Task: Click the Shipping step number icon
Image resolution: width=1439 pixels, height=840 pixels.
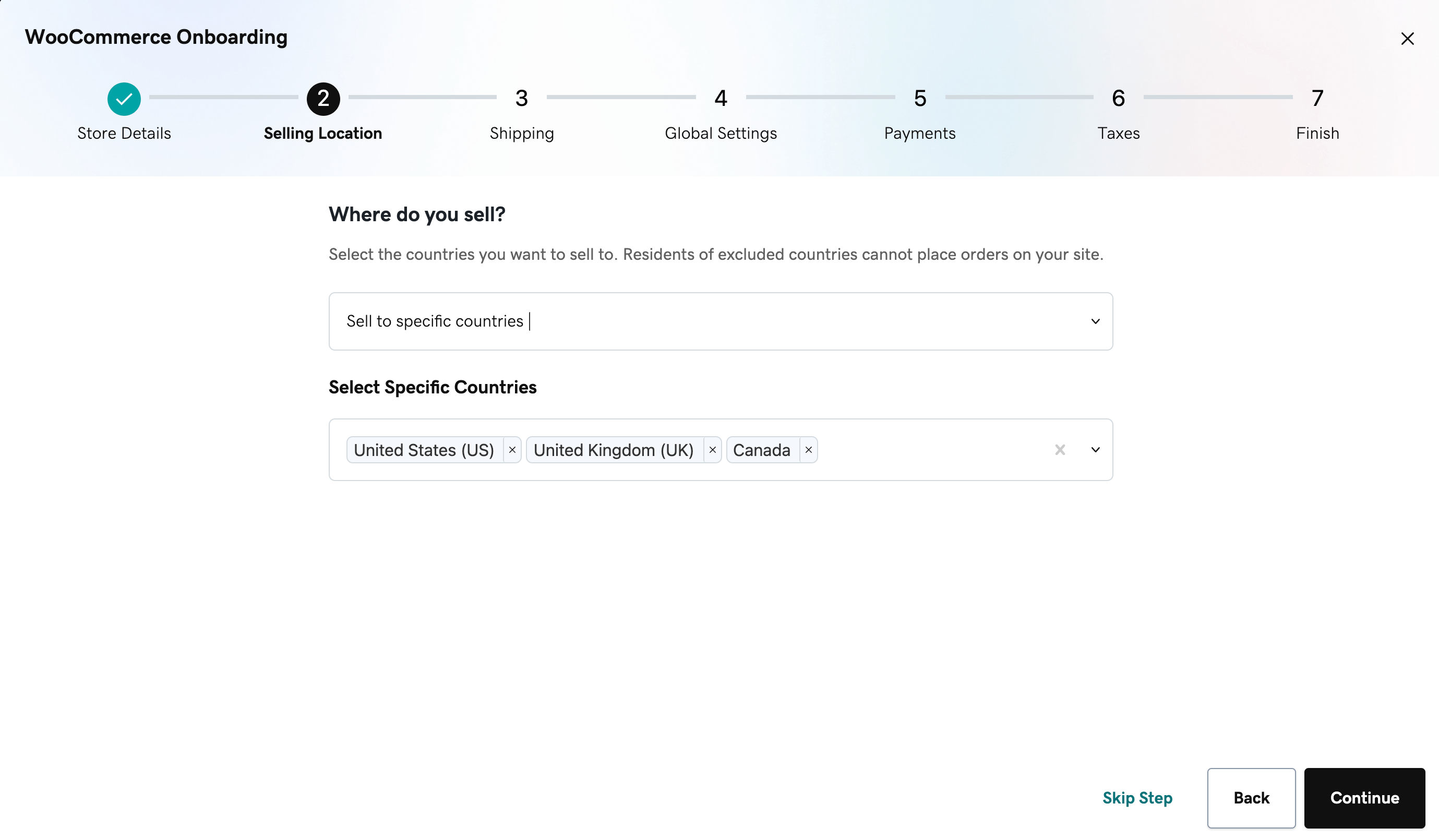Action: point(521,97)
